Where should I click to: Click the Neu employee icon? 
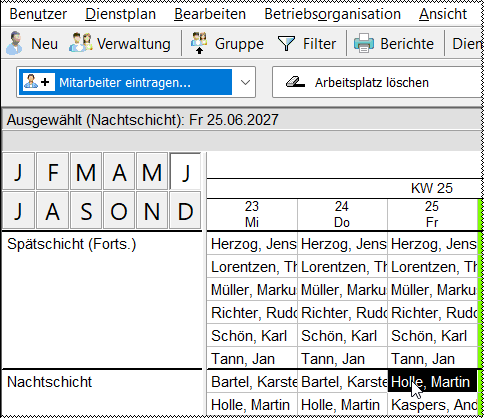click(14, 43)
